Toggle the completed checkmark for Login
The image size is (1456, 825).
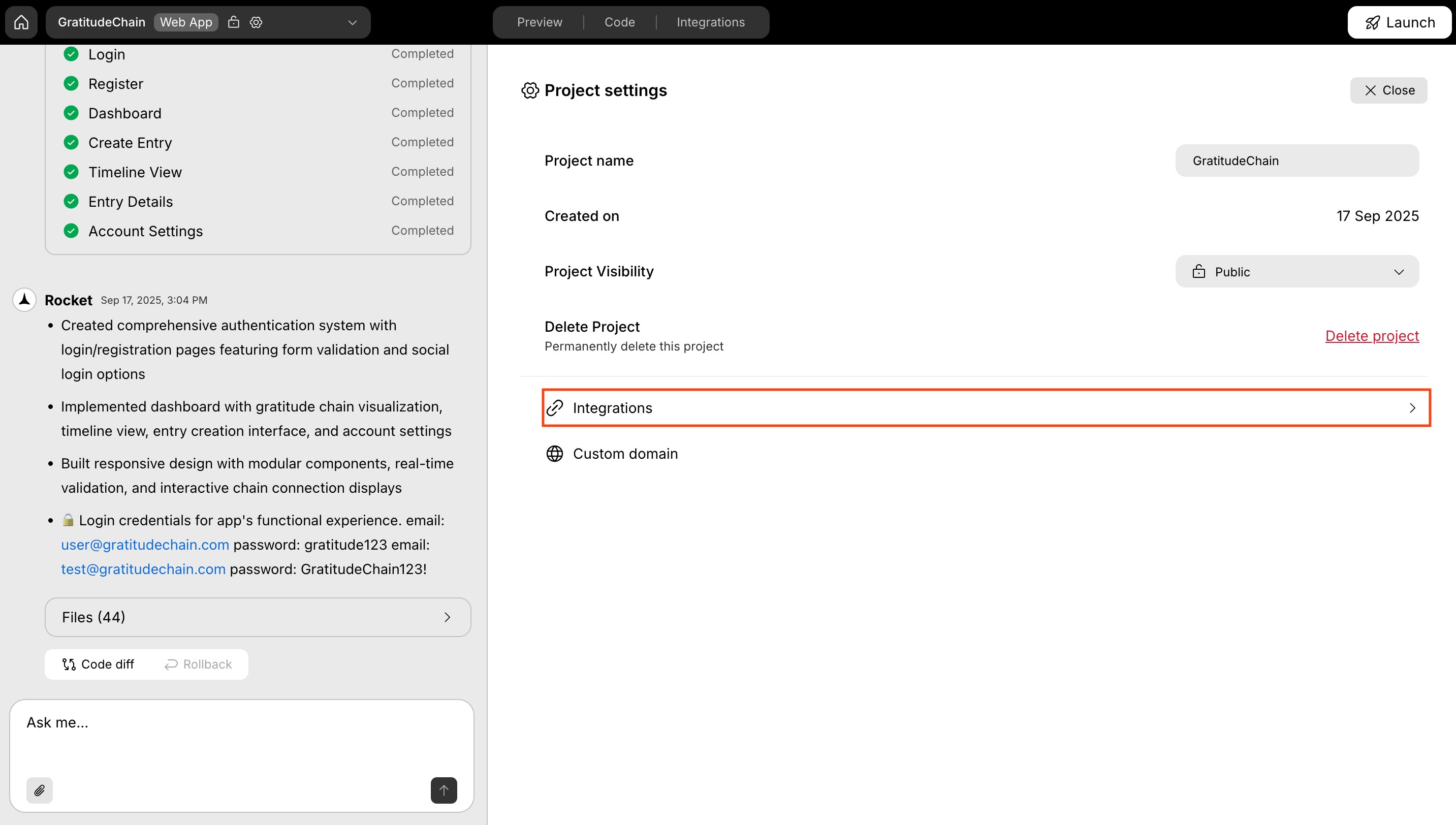[71, 54]
